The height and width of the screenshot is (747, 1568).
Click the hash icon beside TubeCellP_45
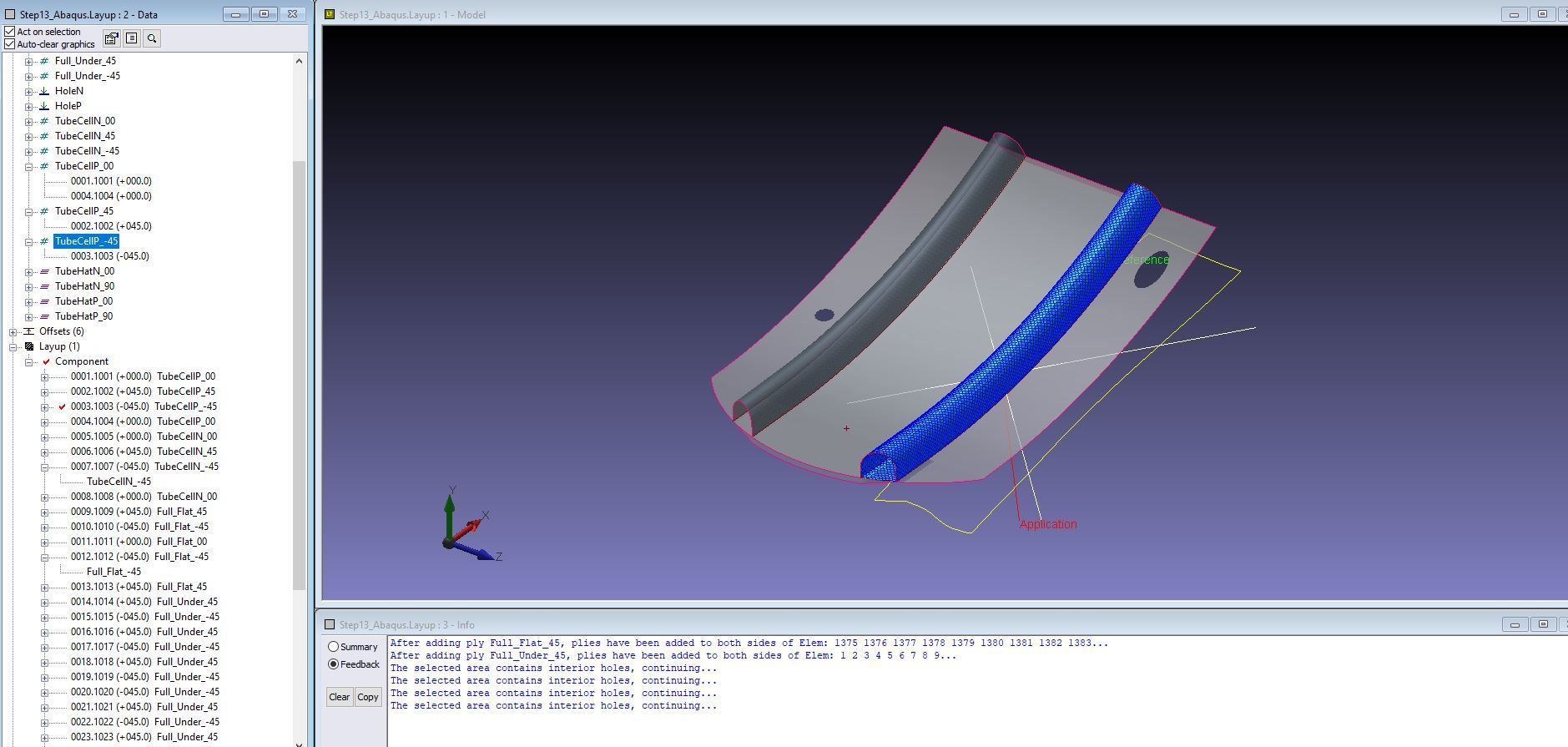[x=45, y=211]
